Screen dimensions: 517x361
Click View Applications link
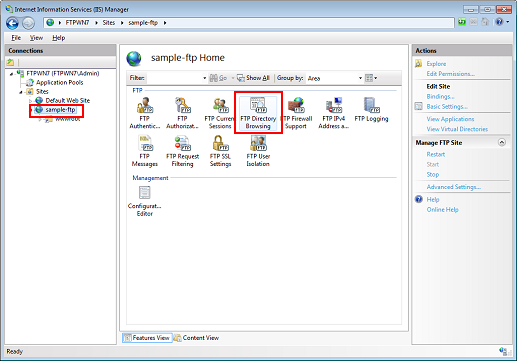pyautogui.click(x=450, y=119)
